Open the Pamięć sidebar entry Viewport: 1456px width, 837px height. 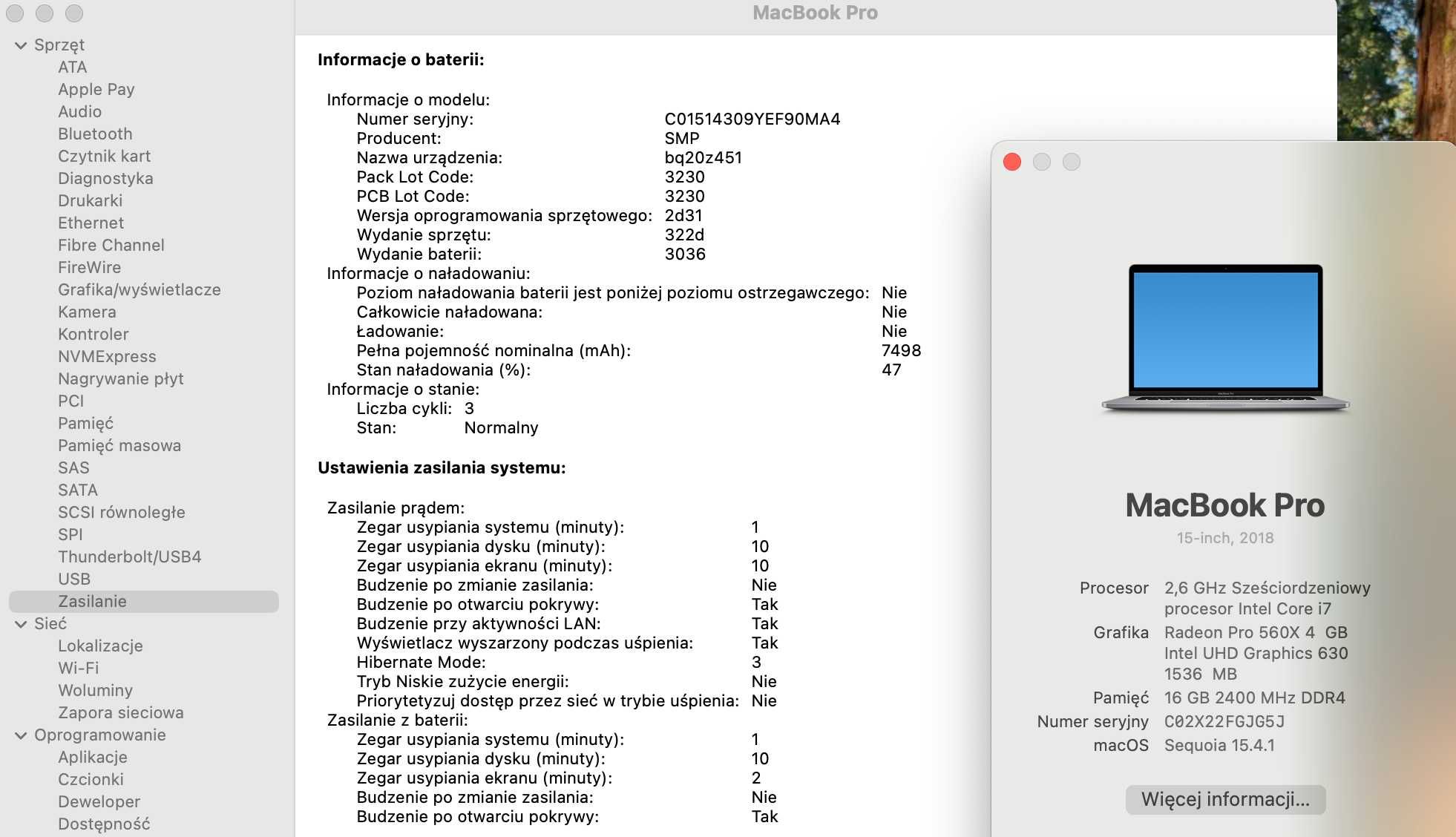point(86,423)
